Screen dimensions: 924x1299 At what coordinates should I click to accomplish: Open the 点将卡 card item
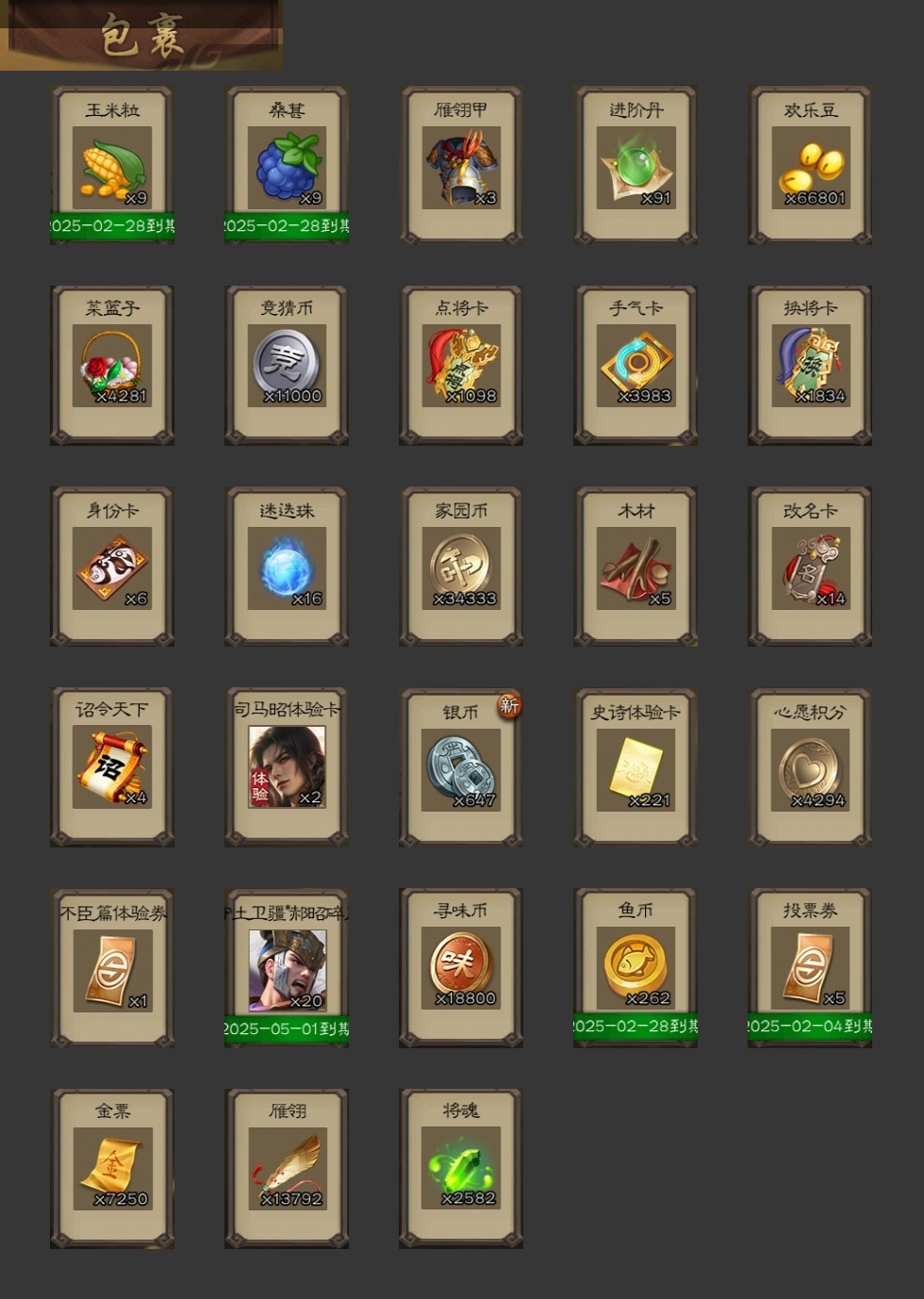click(461, 366)
